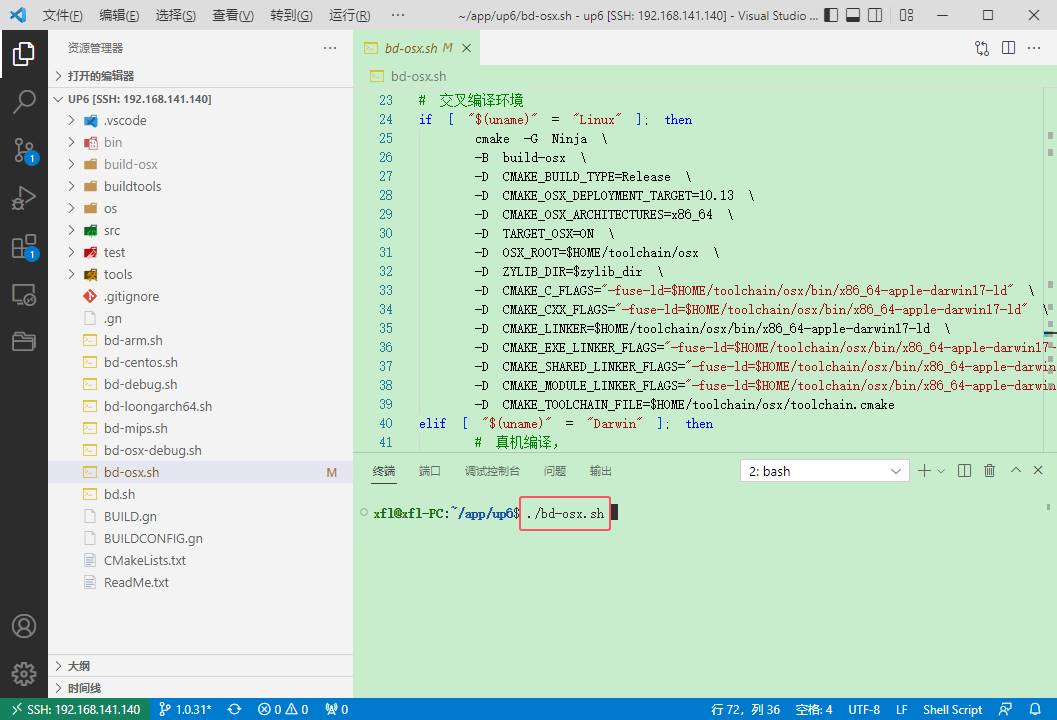Screen dimensions: 1057x720
Task: Expand the 大纲 outline section
Action: point(79,666)
